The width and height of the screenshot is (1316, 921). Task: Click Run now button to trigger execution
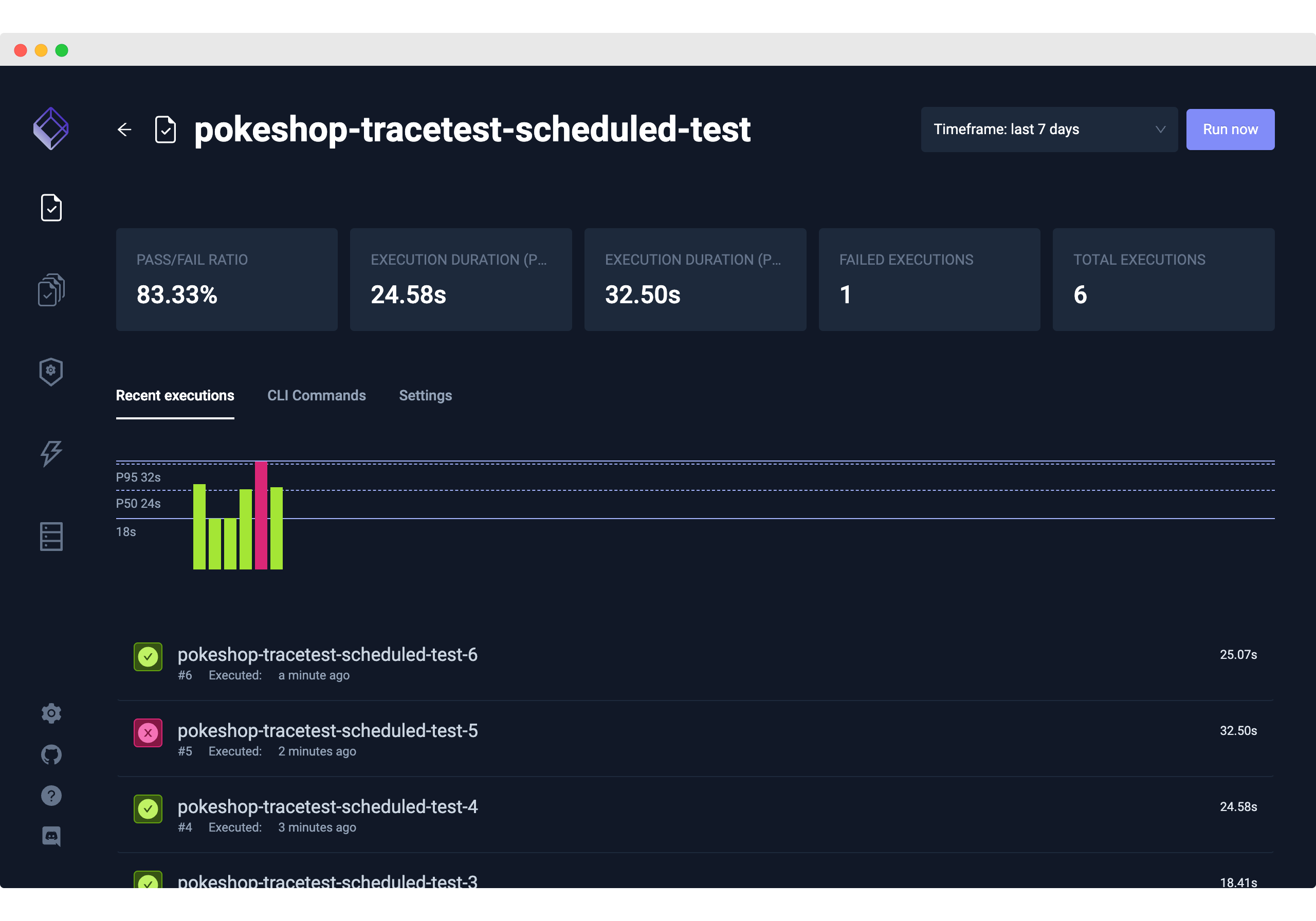1229,129
